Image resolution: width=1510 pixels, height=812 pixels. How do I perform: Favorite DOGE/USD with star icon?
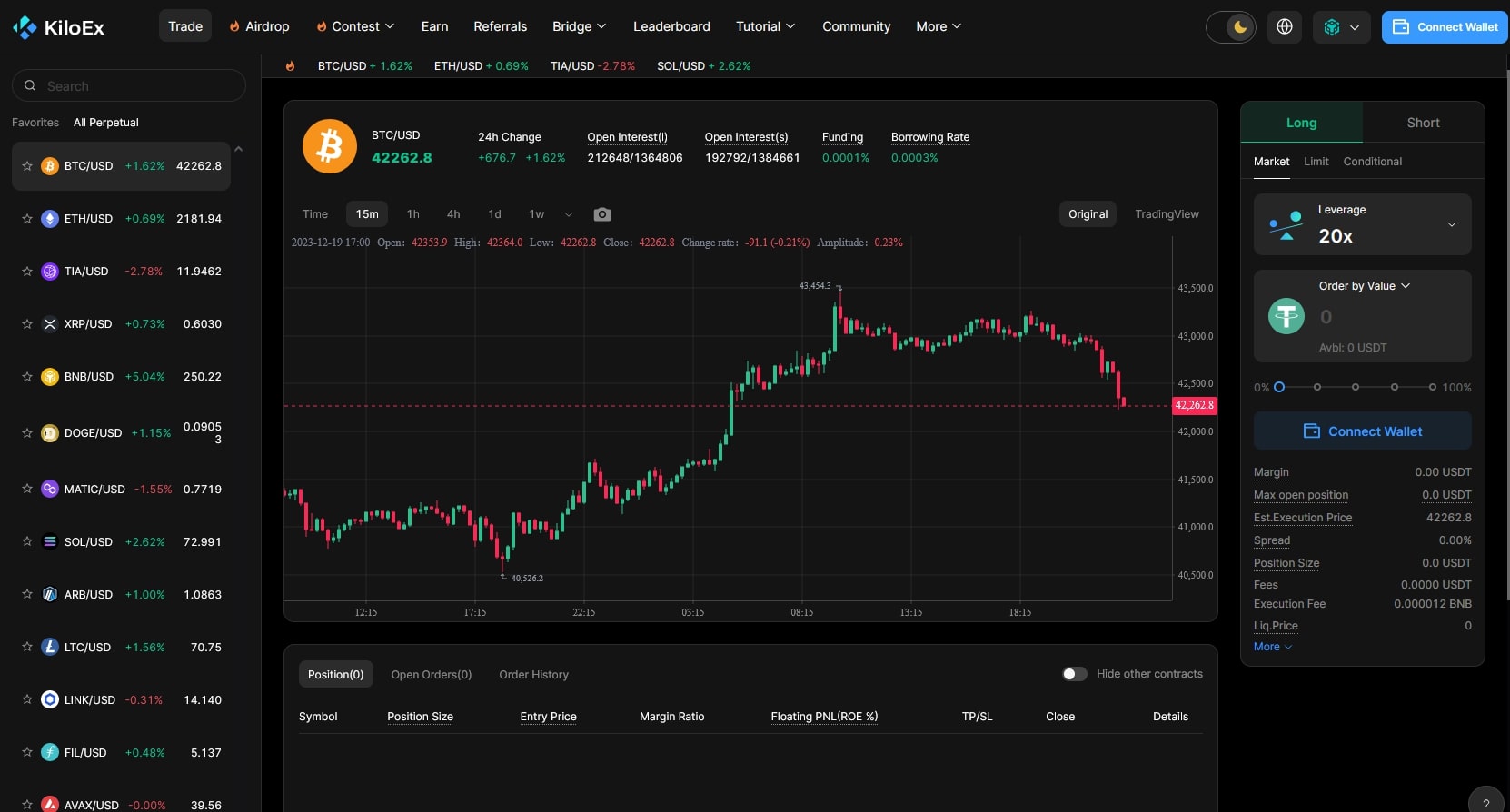click(x=27, y=433)
